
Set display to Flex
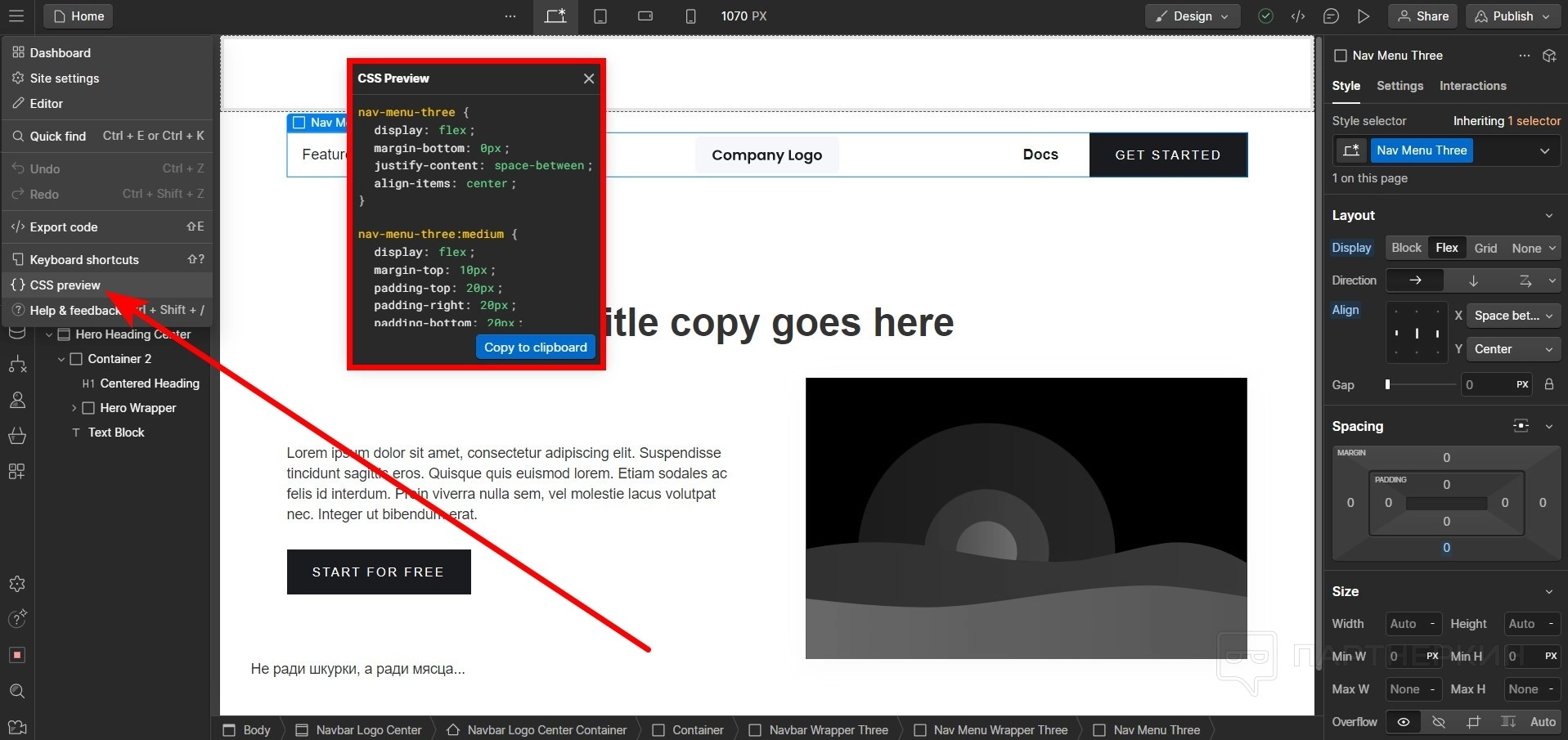coord(1446,248)
